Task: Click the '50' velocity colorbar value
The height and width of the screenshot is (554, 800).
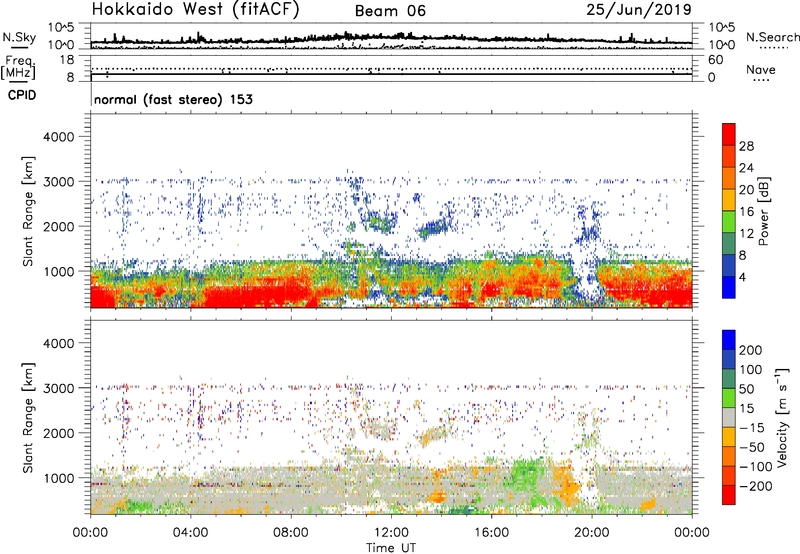Action: [x=746, y=389]
